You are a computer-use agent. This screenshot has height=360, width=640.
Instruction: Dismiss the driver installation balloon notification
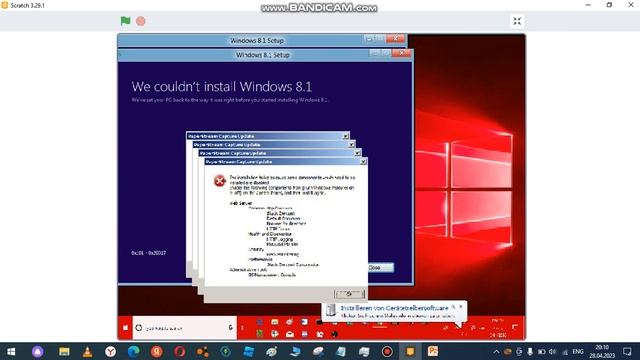click(461, 306)
